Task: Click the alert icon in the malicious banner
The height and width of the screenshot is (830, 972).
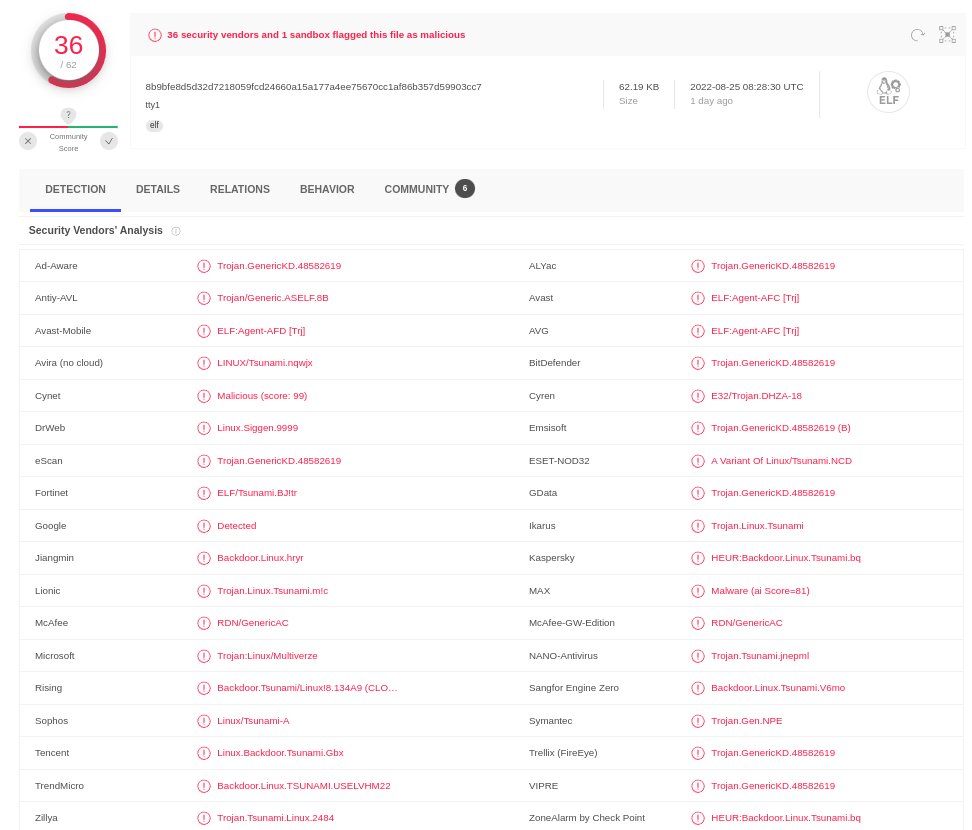Action: pyautogui.click(x=154, y=35)
